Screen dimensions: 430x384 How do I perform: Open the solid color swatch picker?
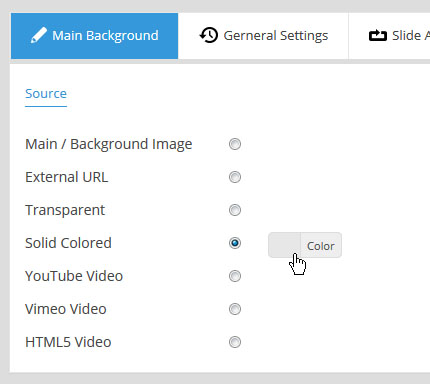coord(284,245)
